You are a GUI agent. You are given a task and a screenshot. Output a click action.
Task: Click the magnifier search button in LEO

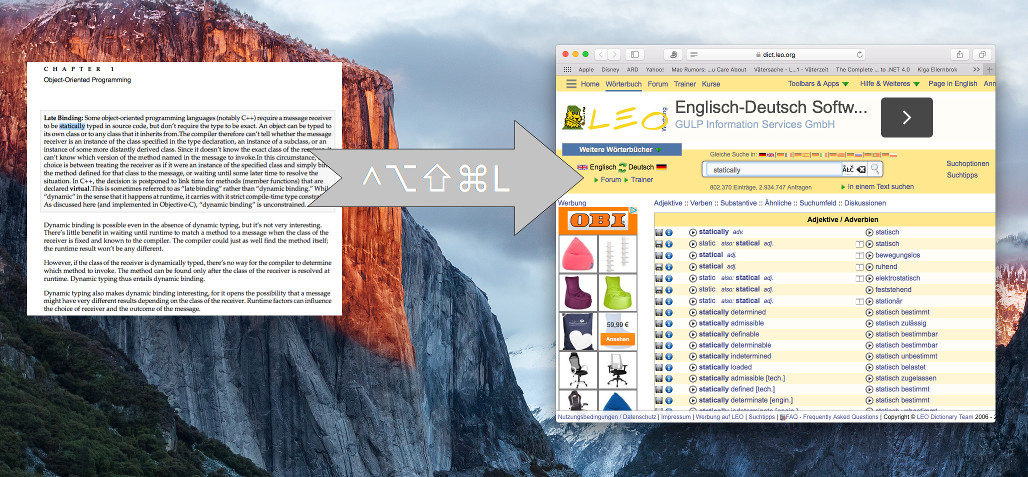click(x=876, y=170)
